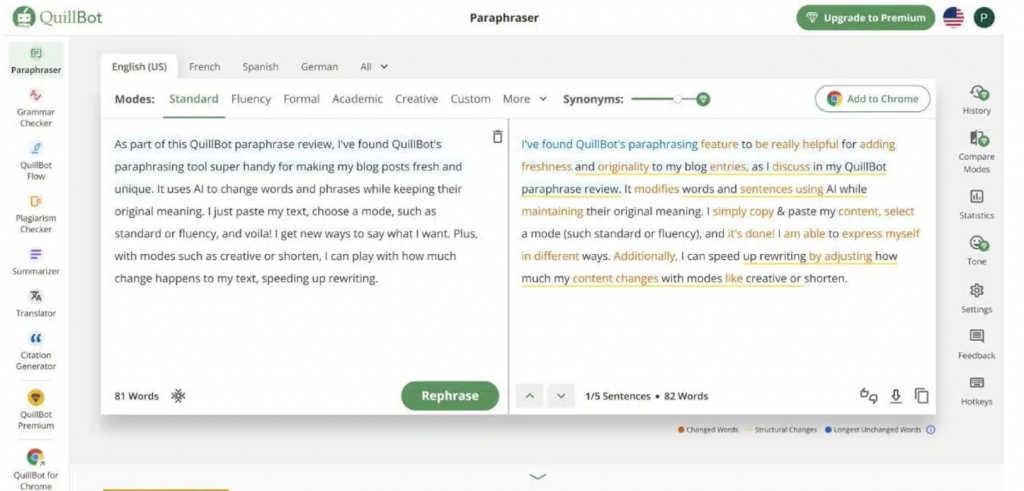This screenshot has height=491, width=1024.
Task: Click the Rephrase button
Action: [450, 396]
